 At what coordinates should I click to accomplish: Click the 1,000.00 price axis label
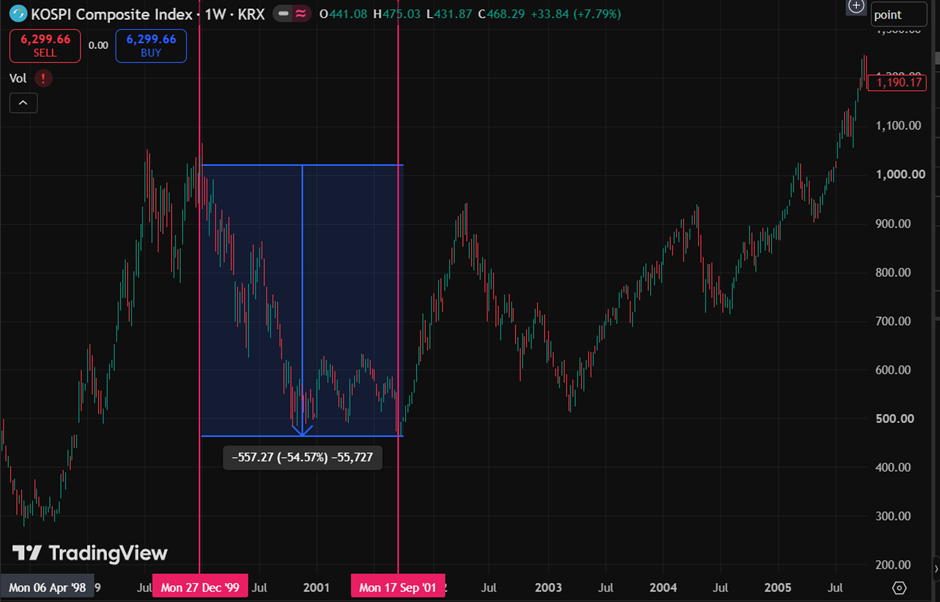(x=898, y=174)
